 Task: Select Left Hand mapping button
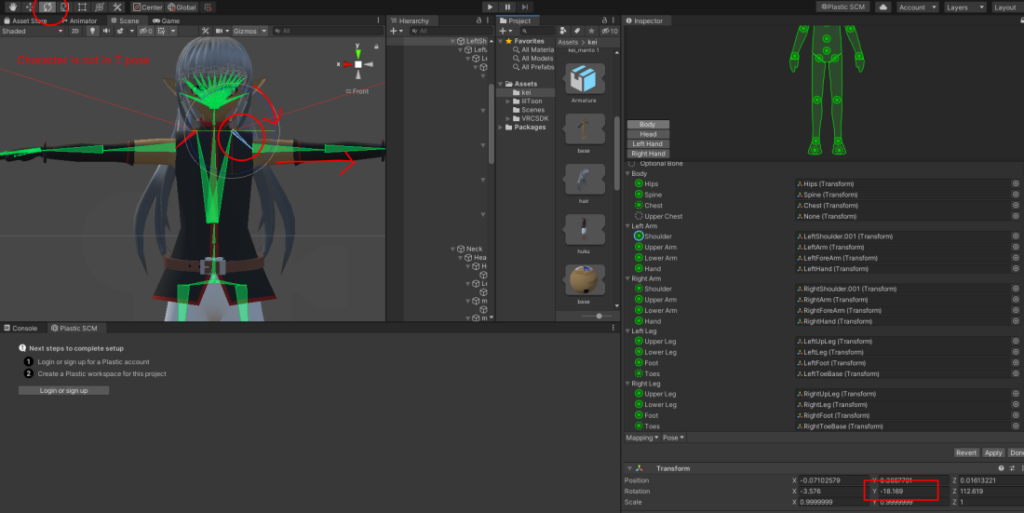point(648,144)
